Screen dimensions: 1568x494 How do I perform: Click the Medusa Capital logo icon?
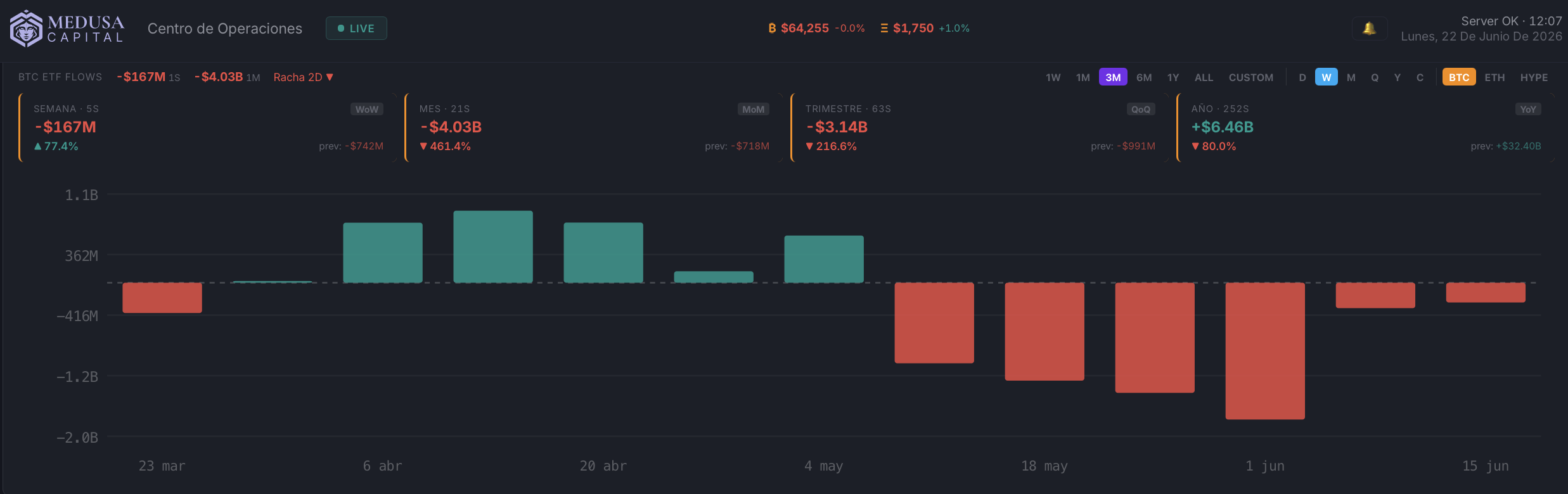(x=26, y=28)
